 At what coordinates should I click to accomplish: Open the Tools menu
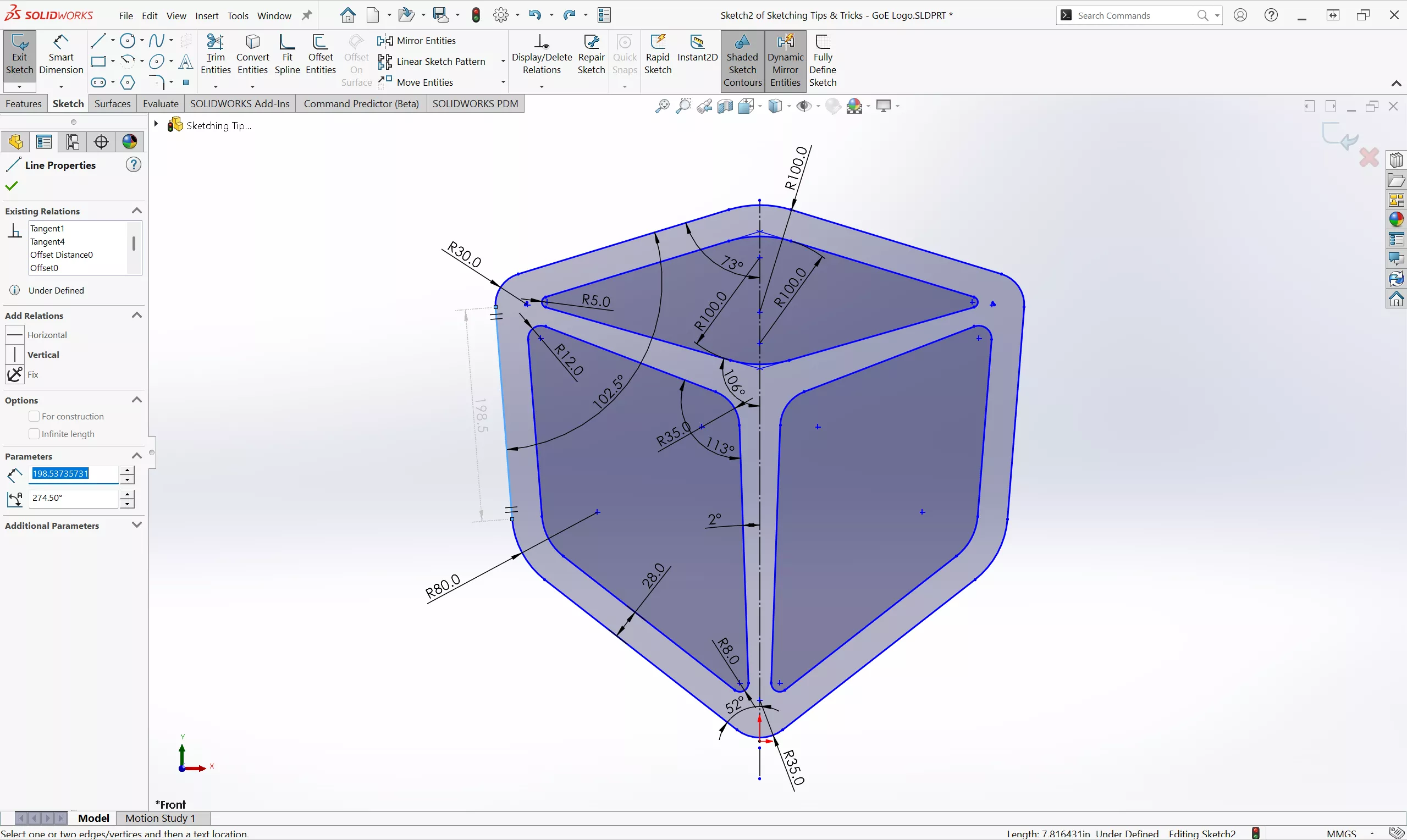coord(238,16)
